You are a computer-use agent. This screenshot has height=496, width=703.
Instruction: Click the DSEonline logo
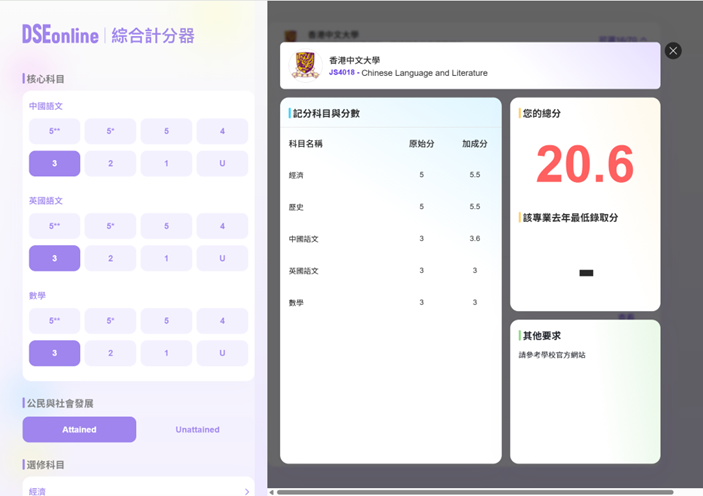pos(60,35)
